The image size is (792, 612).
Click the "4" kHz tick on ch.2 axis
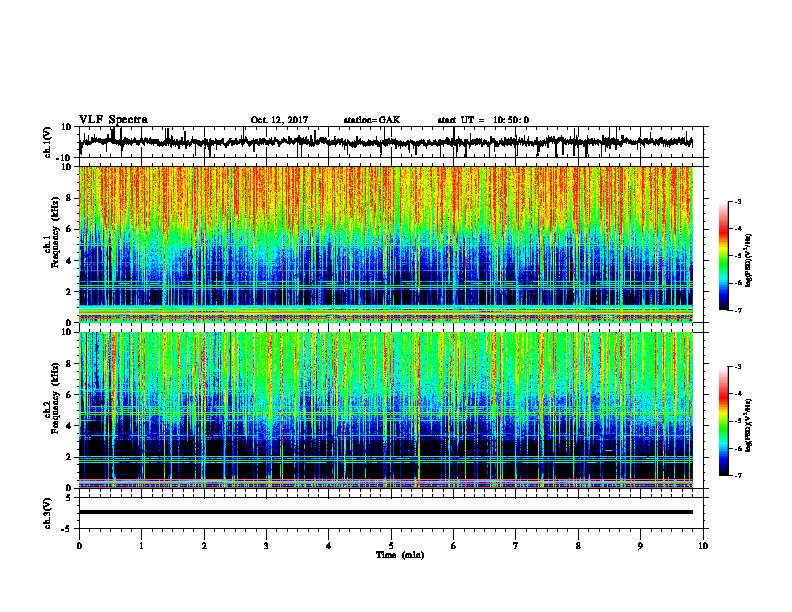tap(69, 426)
